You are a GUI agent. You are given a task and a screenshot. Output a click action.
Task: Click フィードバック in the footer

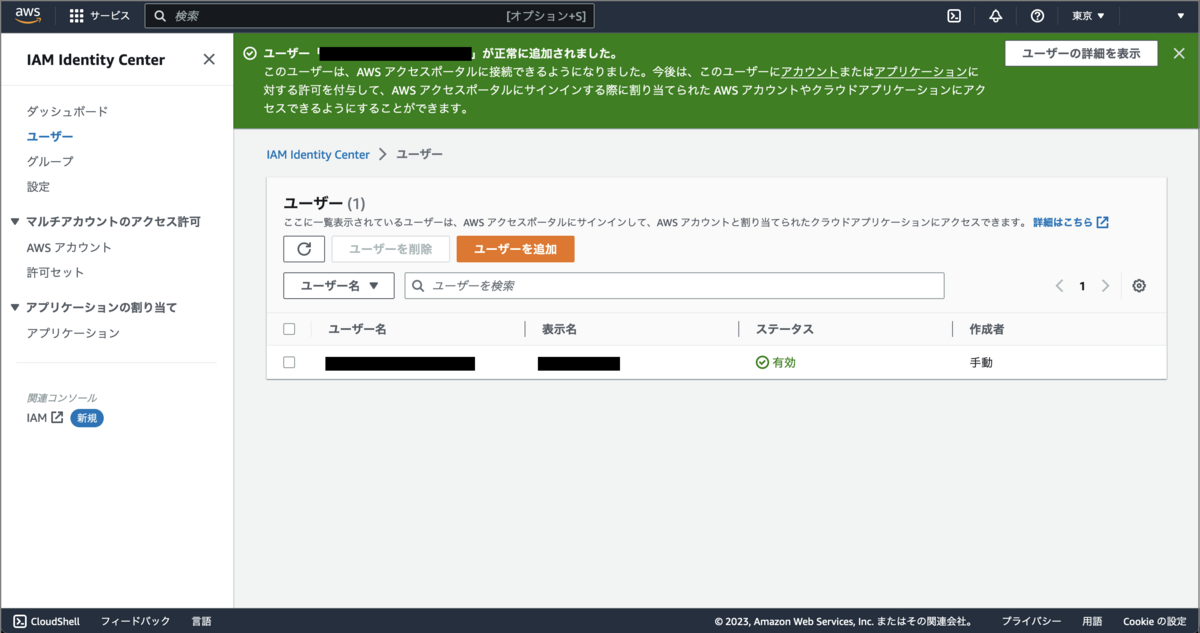[x=135, y=621]
